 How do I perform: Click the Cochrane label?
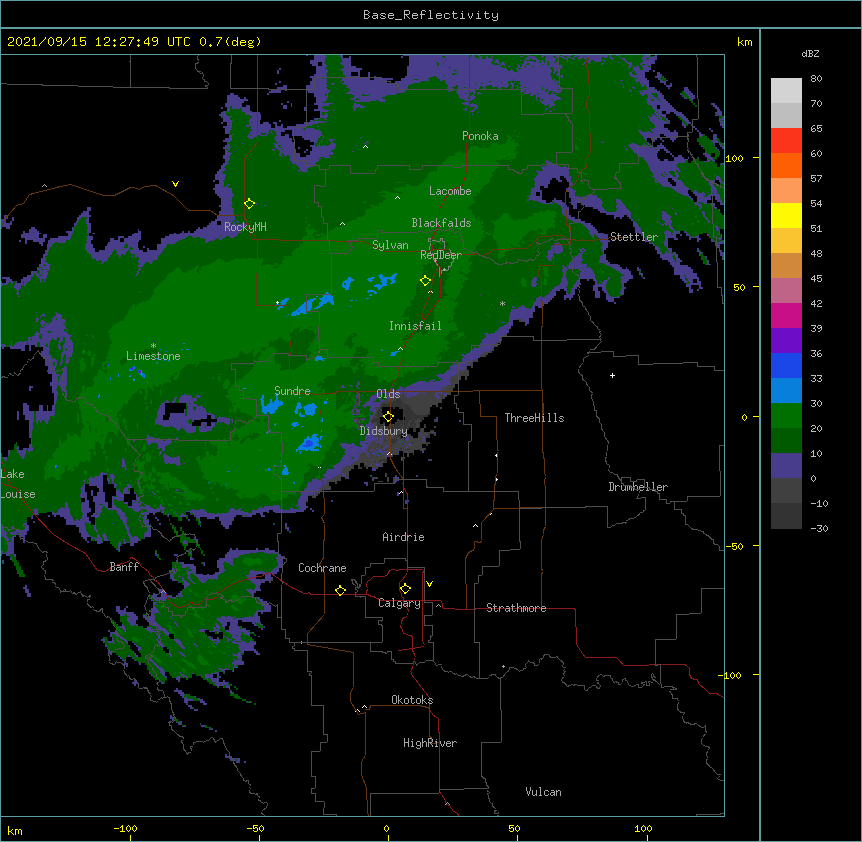coord(322,568)
